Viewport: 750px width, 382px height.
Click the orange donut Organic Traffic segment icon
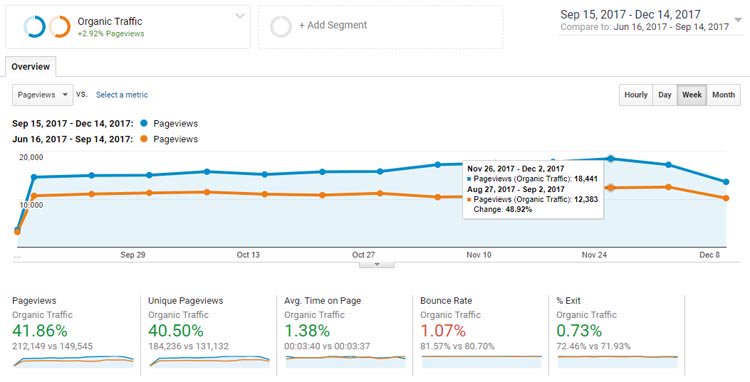pyautogui.click(x=60, y=27)
